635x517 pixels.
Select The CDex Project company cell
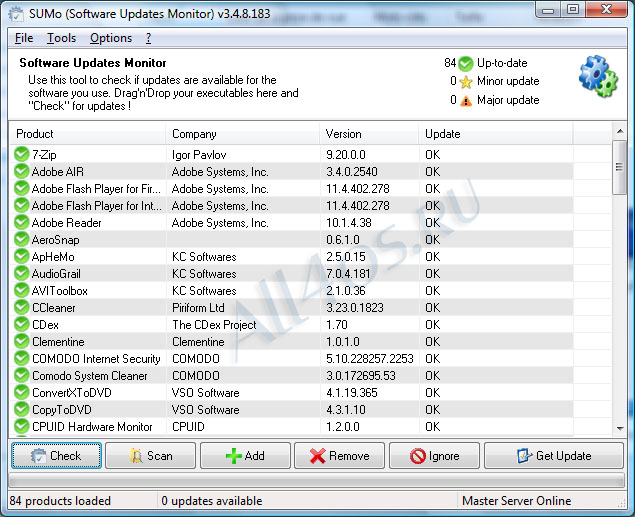[x=243, y=324]
